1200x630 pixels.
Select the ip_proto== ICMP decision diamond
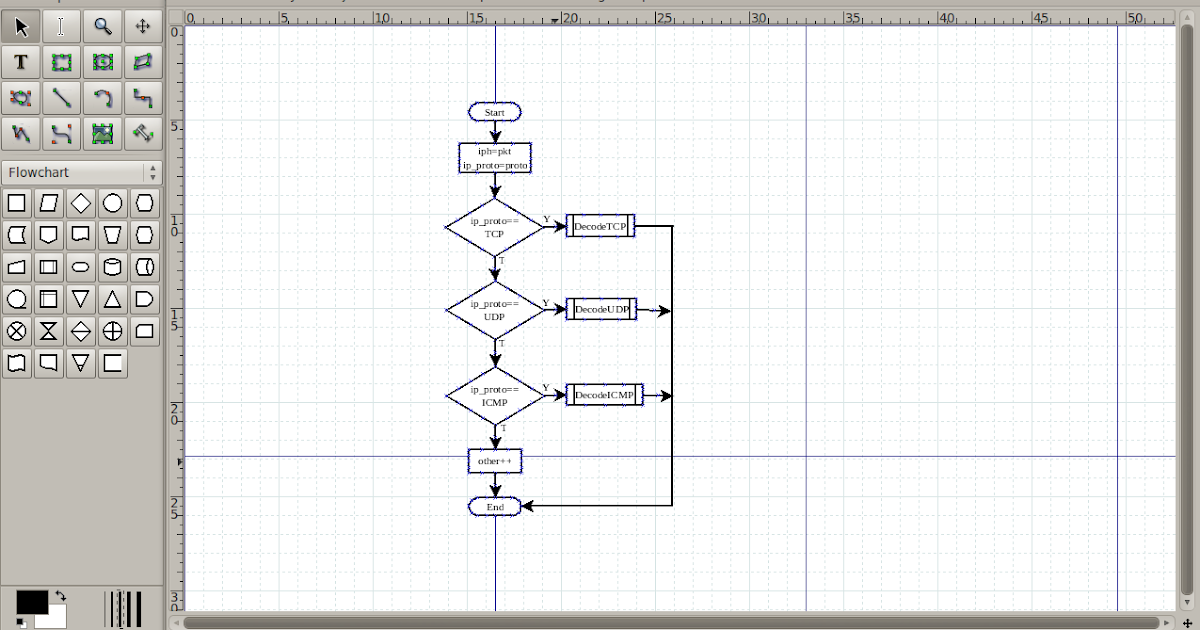(x=495, y=395)
